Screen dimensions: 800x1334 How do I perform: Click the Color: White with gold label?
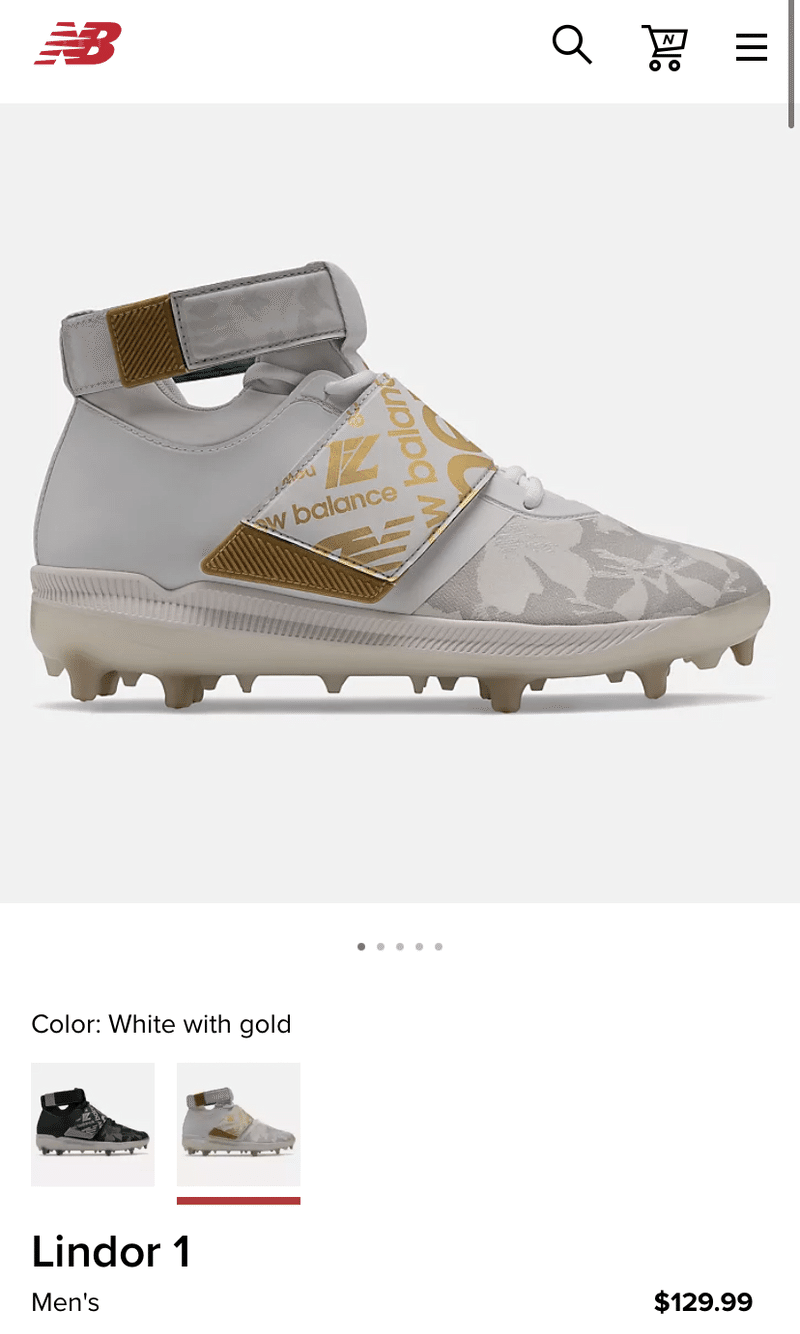(161, 1024)
